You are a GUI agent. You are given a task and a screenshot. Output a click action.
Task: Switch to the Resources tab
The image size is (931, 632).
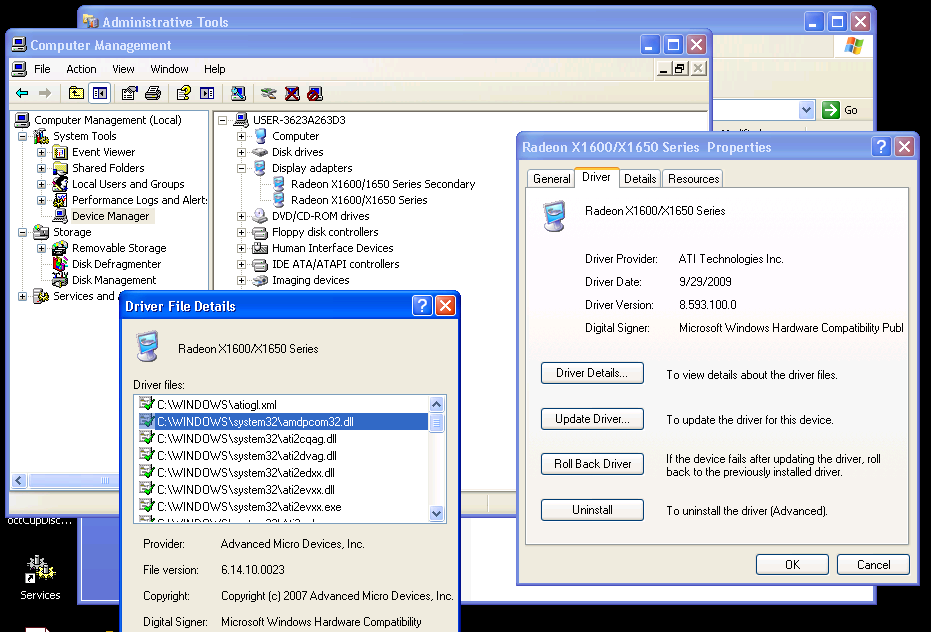click(x=693, y=178)
